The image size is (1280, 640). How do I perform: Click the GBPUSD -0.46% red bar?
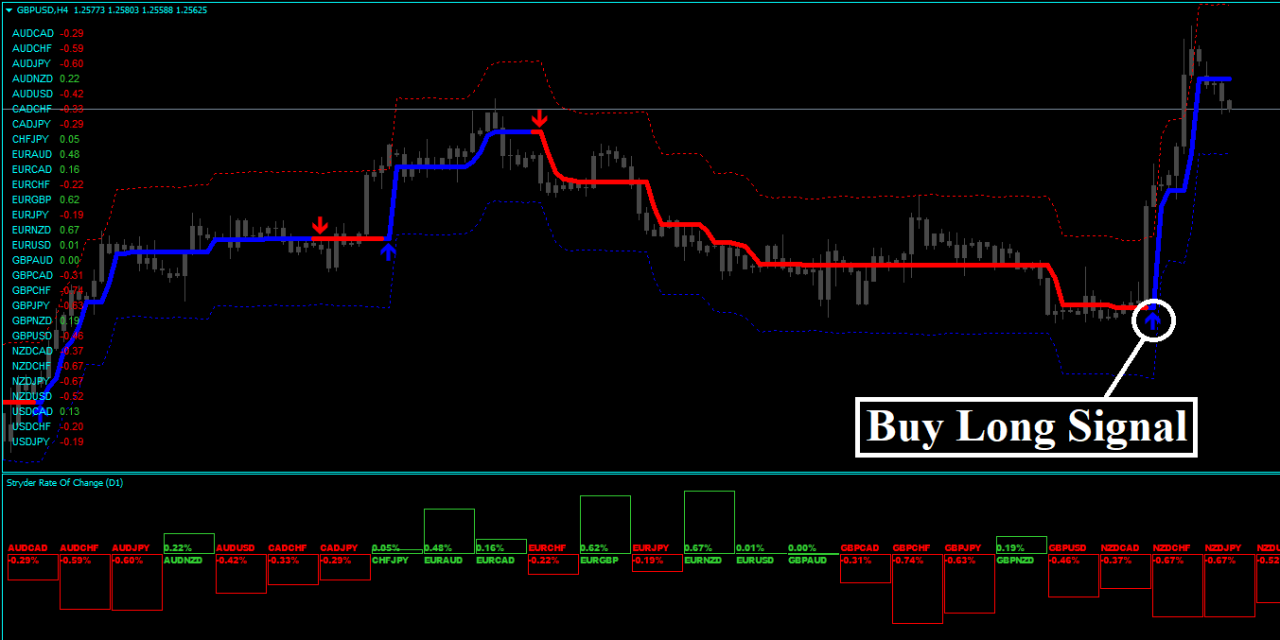1073,575
